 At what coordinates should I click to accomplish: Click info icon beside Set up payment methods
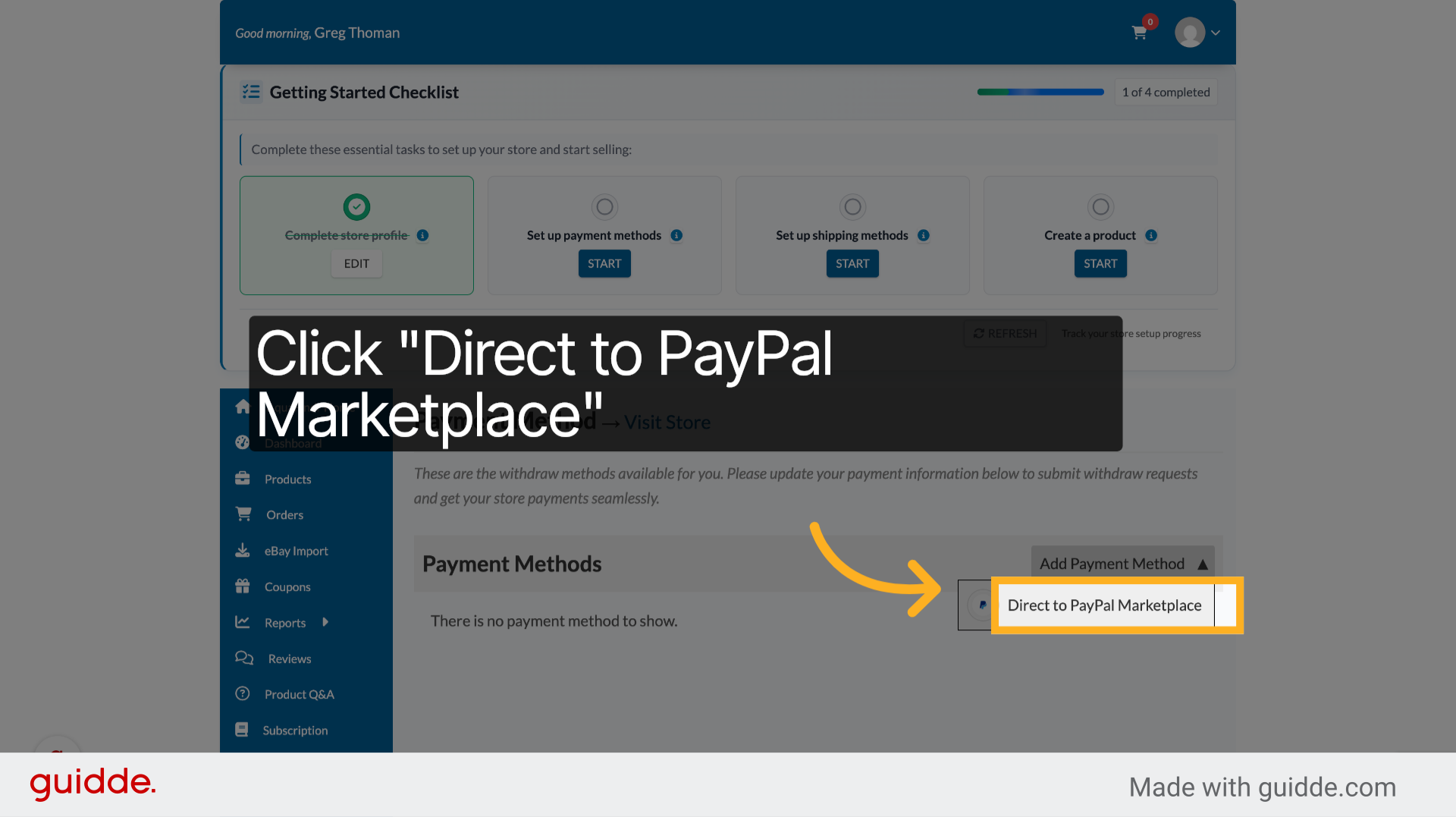tap(676, 235)
